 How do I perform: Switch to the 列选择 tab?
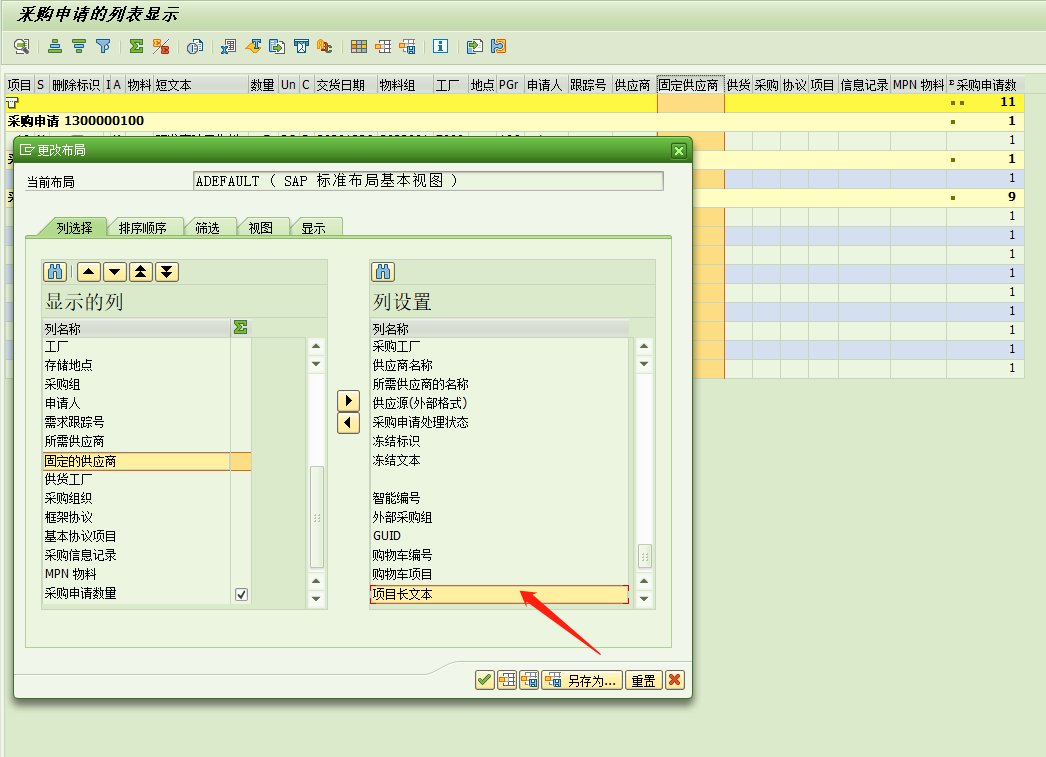tap(73, 228)
